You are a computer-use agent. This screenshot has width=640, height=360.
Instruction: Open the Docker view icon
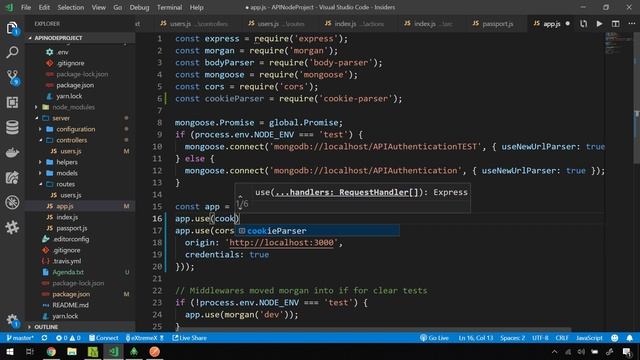point(12,153)
